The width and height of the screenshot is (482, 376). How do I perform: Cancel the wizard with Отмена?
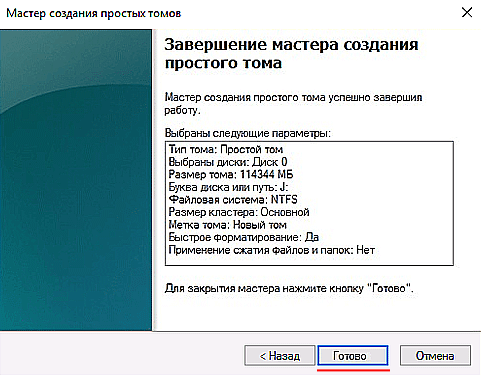click(x=435, y=356)
